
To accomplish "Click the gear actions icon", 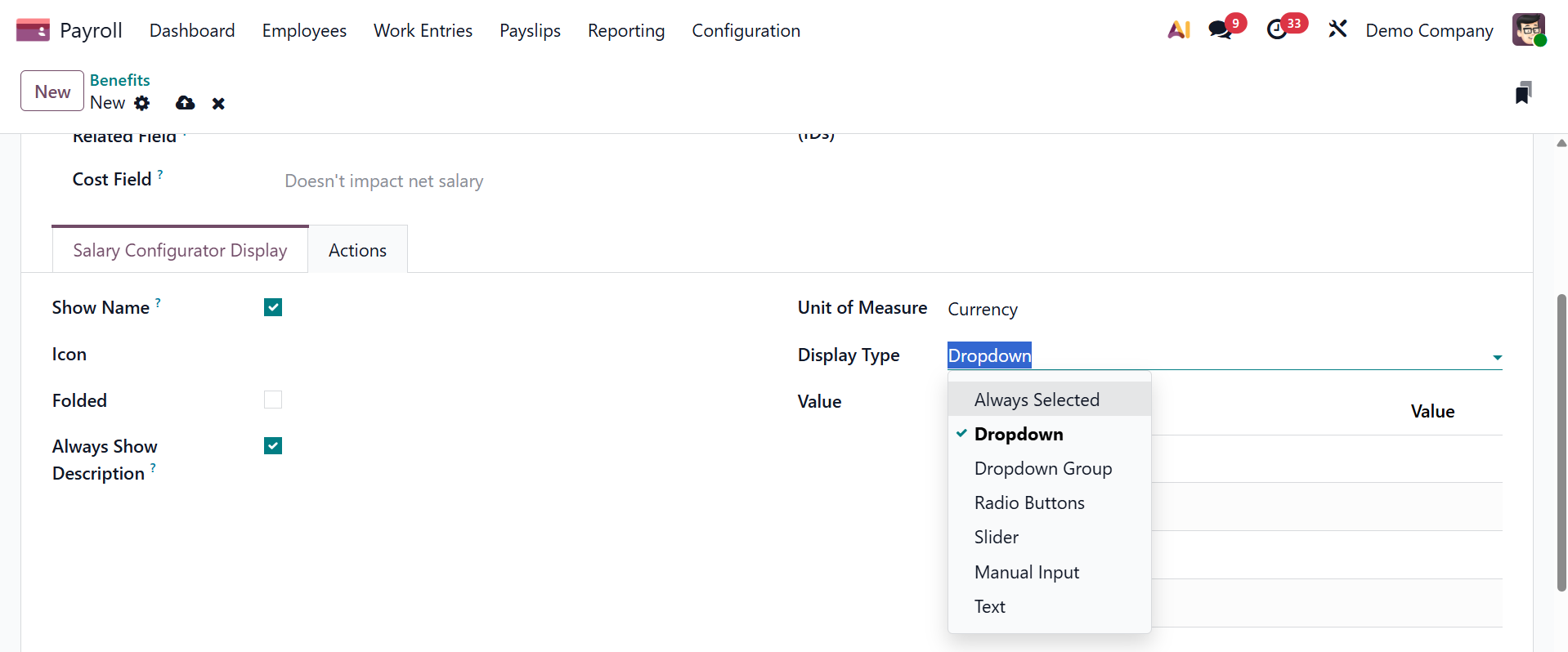I will click(x=142, y=103).
